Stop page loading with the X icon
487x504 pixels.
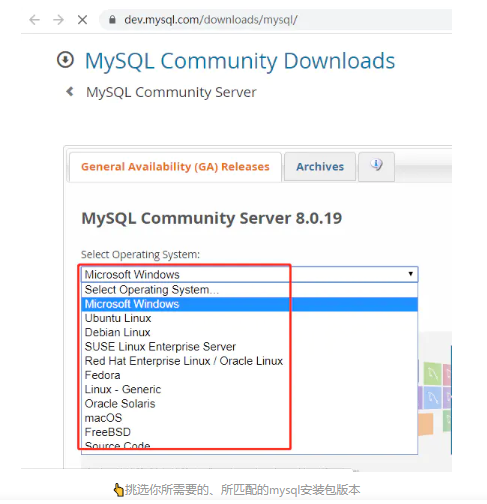click(x=82, y=20)
